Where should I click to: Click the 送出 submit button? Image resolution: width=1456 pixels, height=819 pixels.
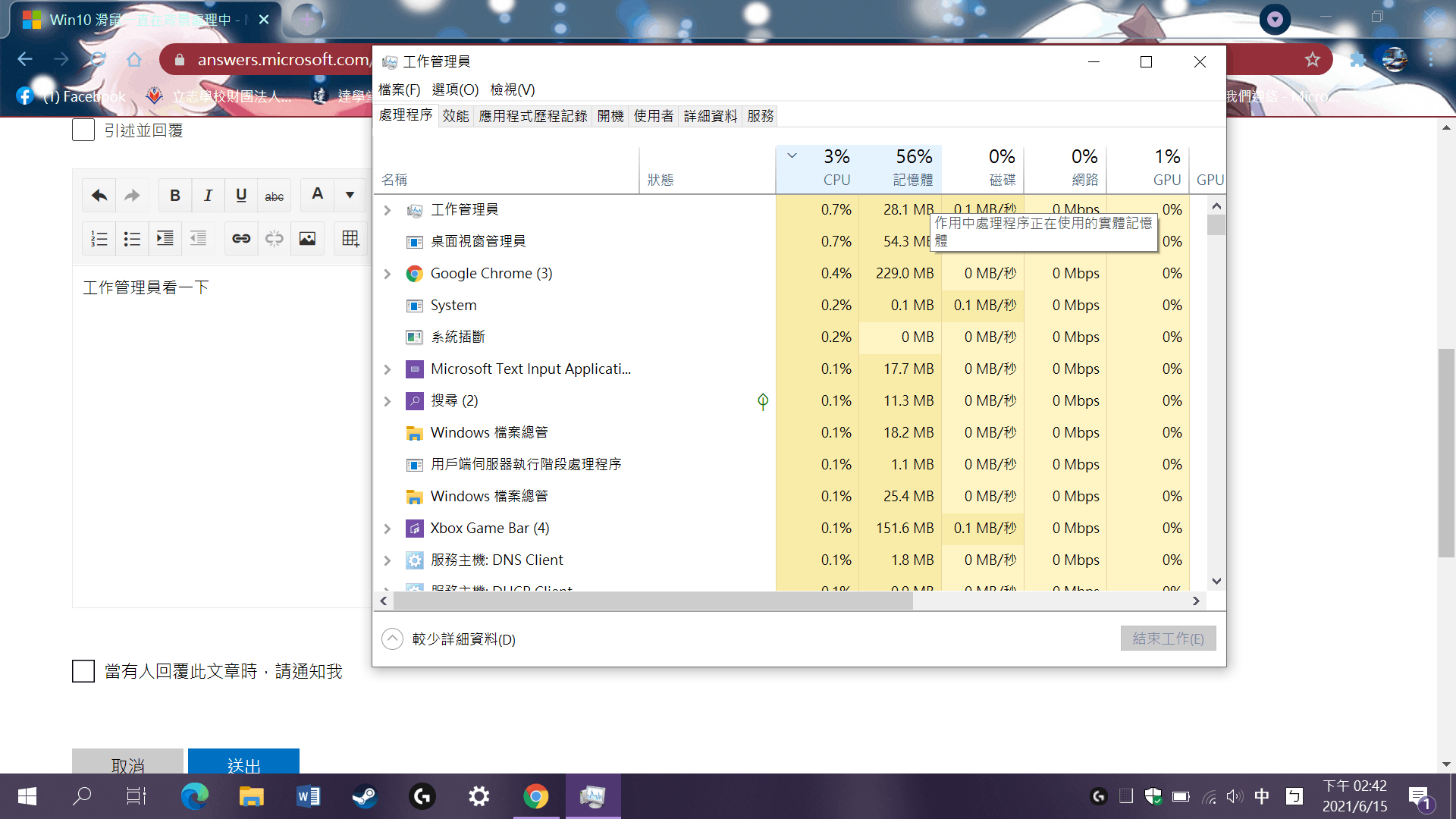pyautogui.click(x=243, y=762)
